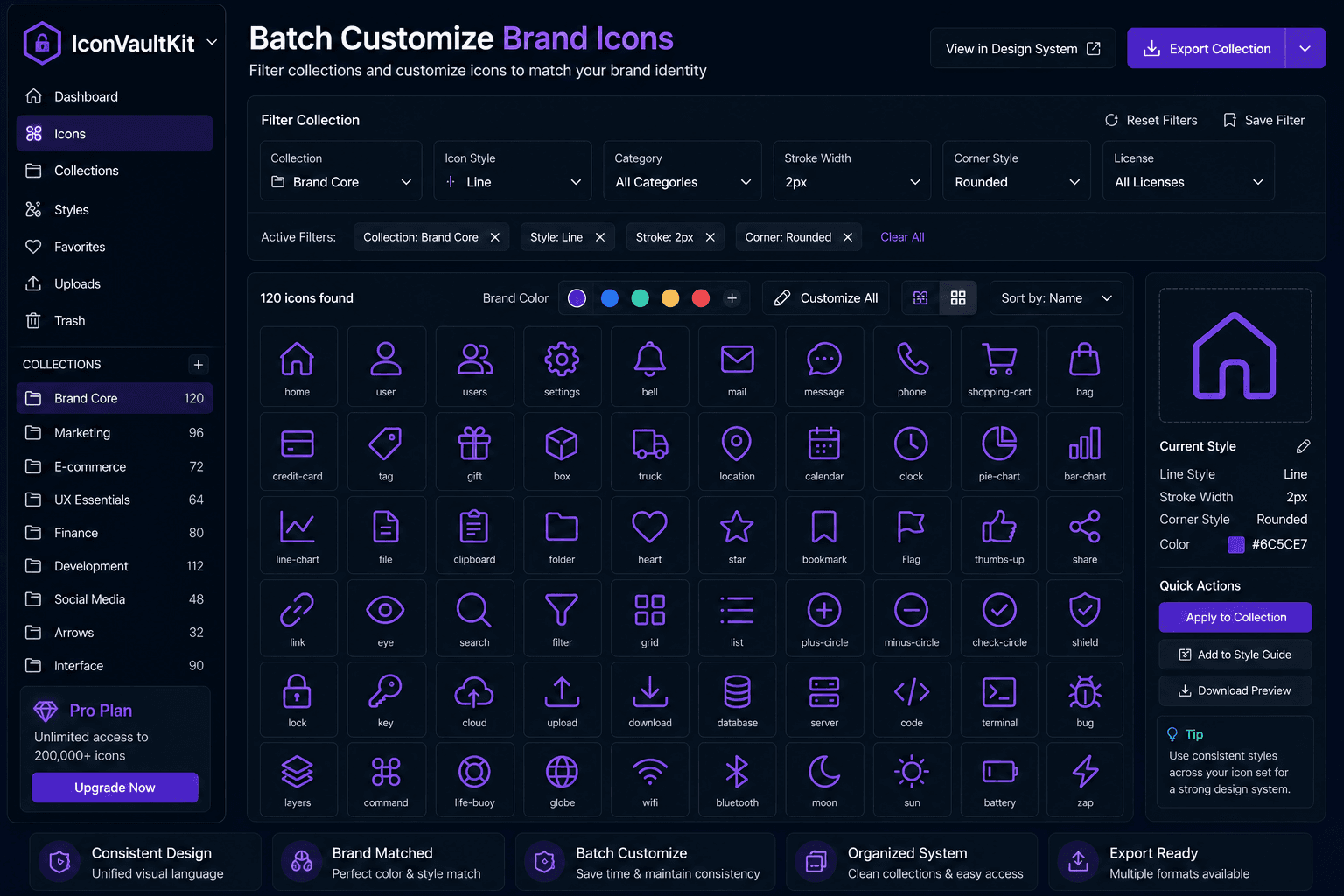
Task: Click Apply to Collection
Action: tap(1235, 617)
